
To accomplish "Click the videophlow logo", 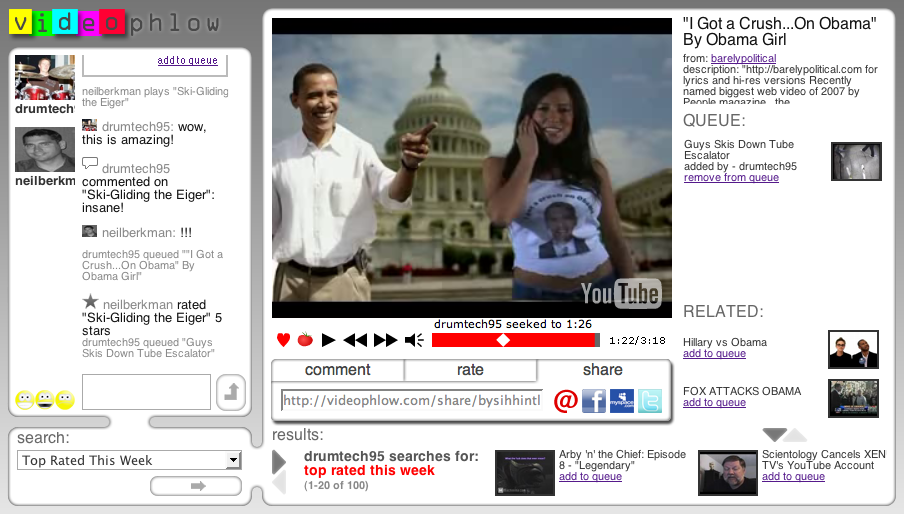I will (x=115, y=23).
